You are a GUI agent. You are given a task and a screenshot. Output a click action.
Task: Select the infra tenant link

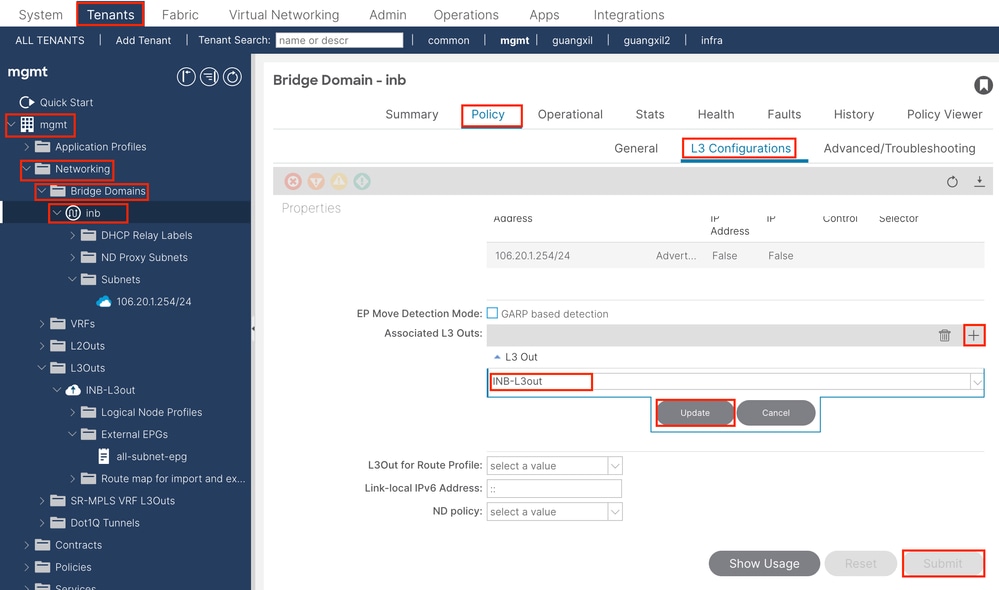pos(712,40)
